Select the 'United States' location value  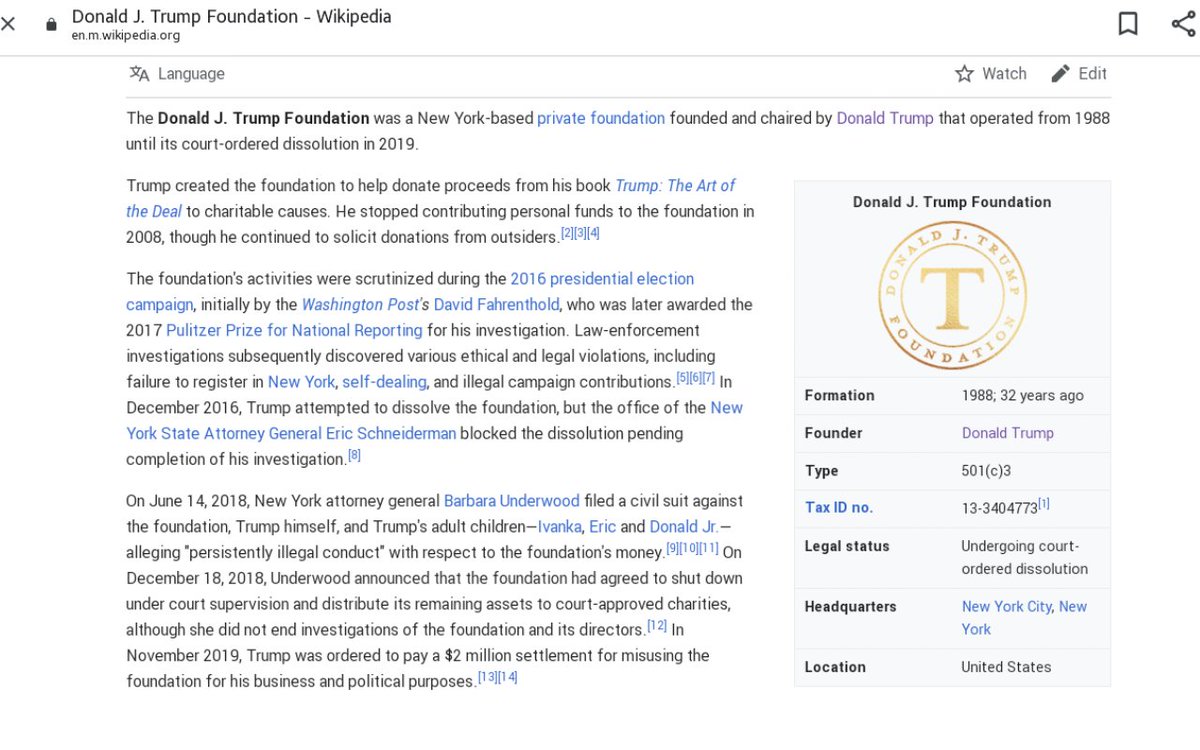click(1006, 667)
